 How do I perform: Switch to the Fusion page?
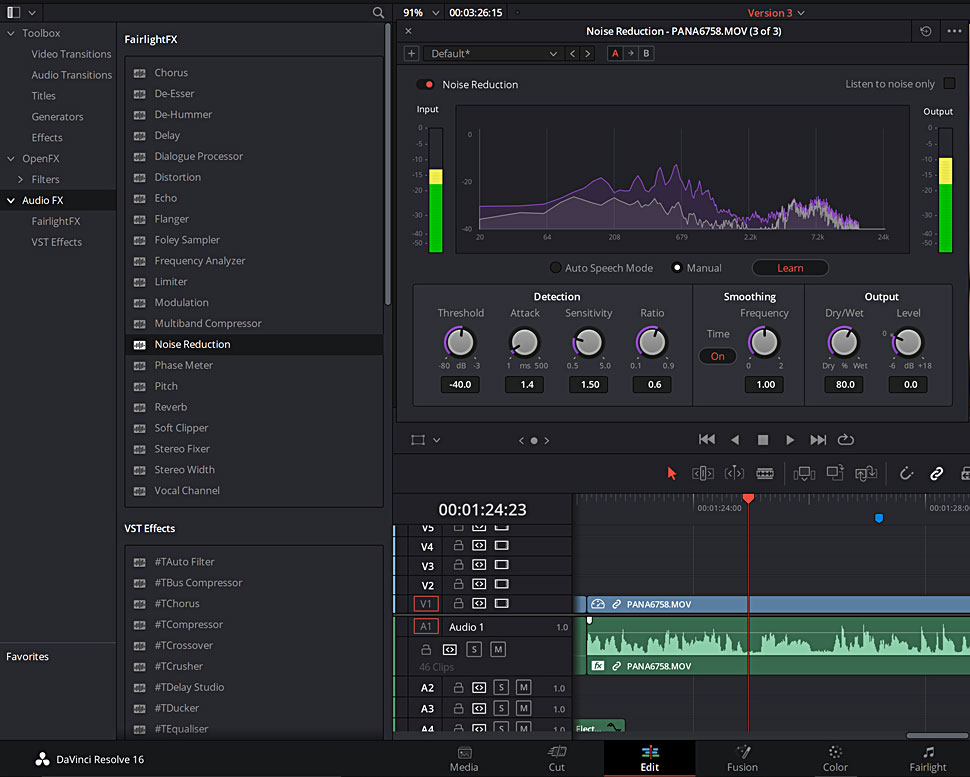click(x=742, y=759)
